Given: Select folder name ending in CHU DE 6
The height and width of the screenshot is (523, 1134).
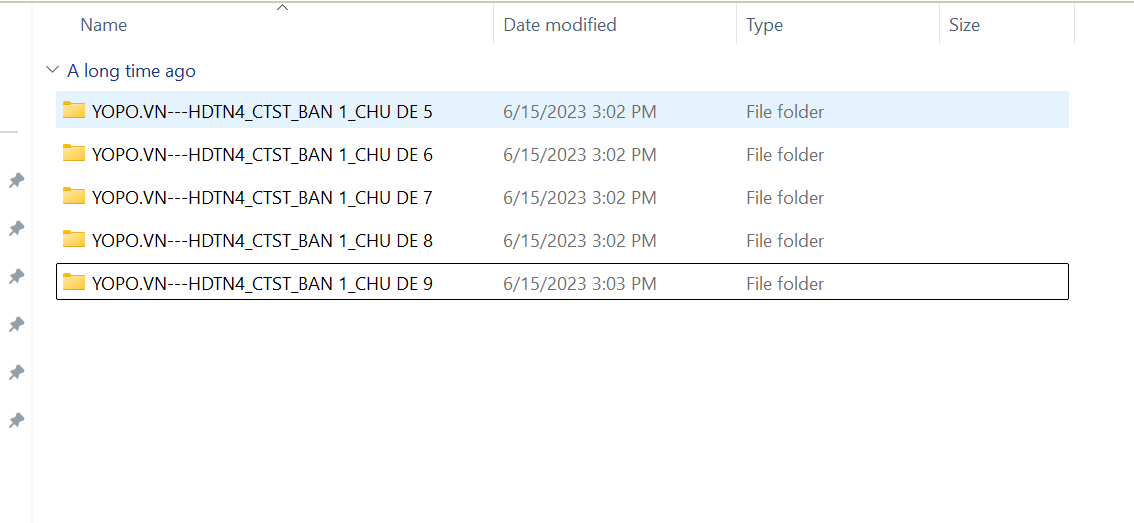Looking at the screenshot, I should pos(262,155).
